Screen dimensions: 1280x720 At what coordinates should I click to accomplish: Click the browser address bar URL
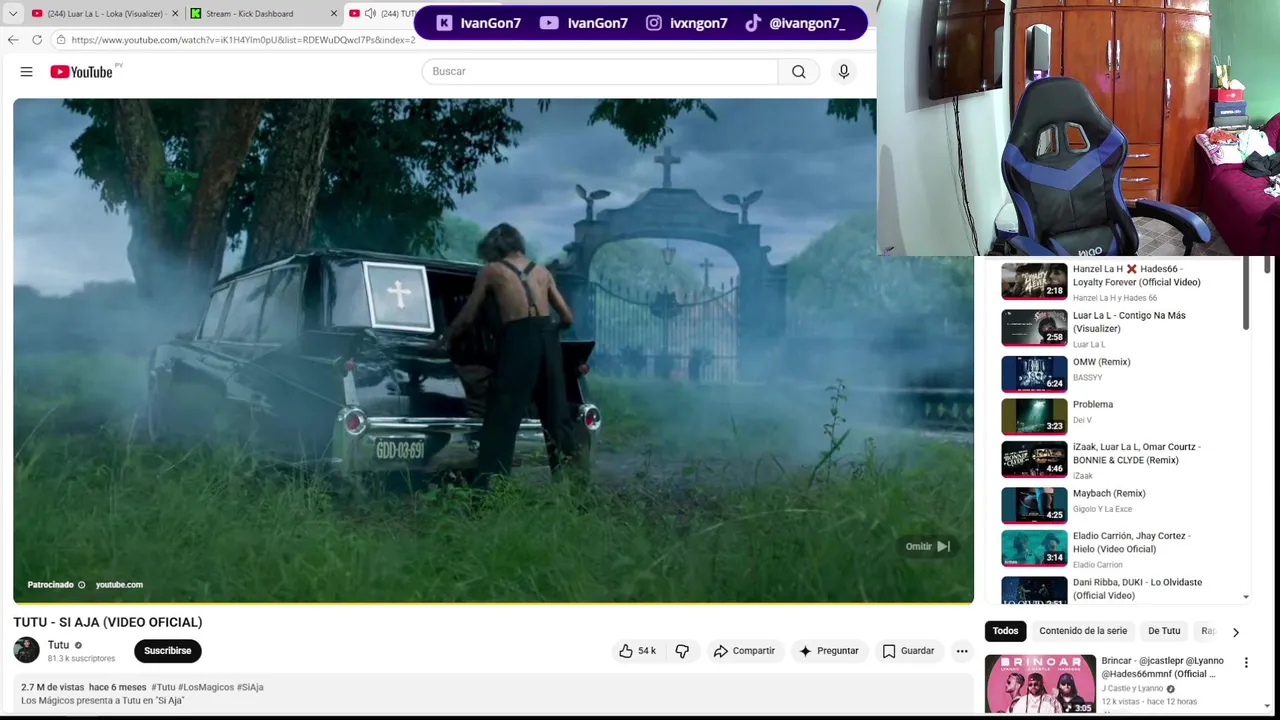click(243, 40)
